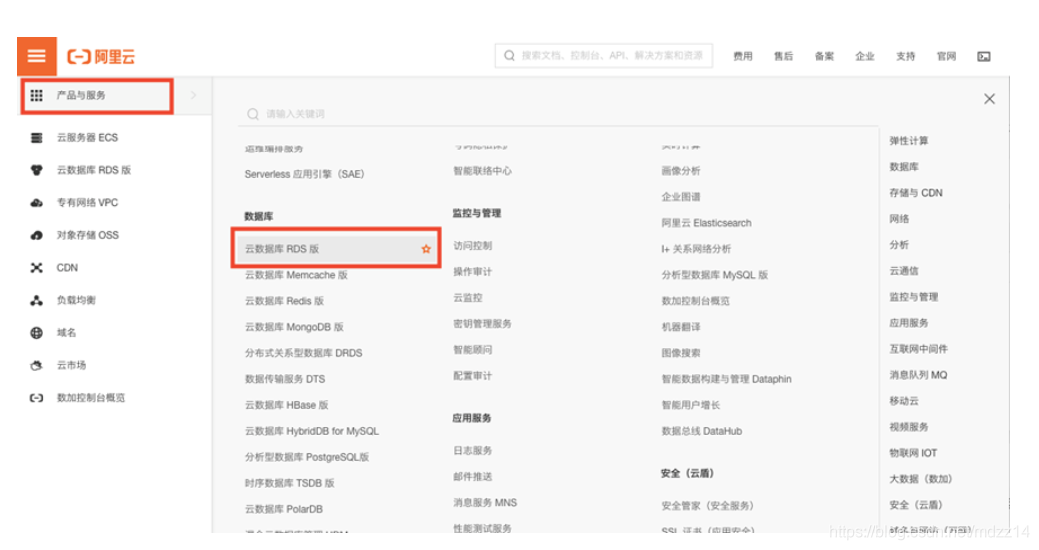Click the 域名 globe icon
Image resolution: width=1039 pixels, height=550 pixels.
pos(36,333)
